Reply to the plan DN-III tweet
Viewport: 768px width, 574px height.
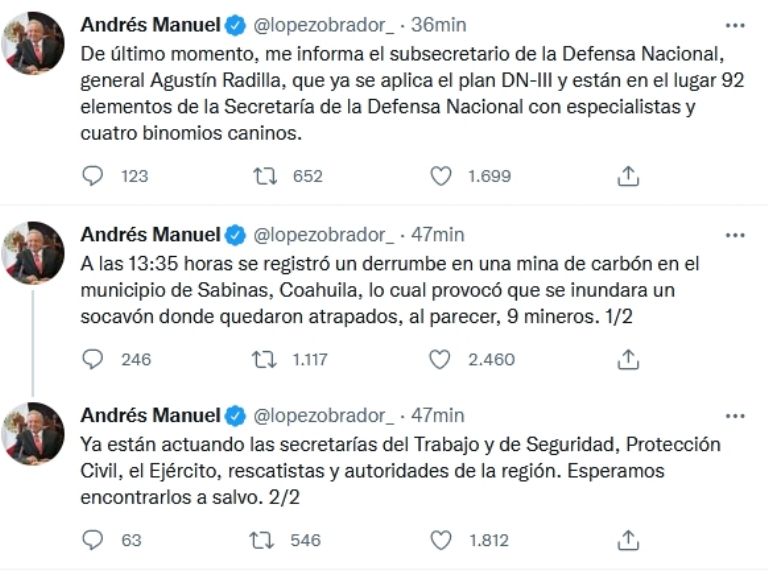coord(93,176)
